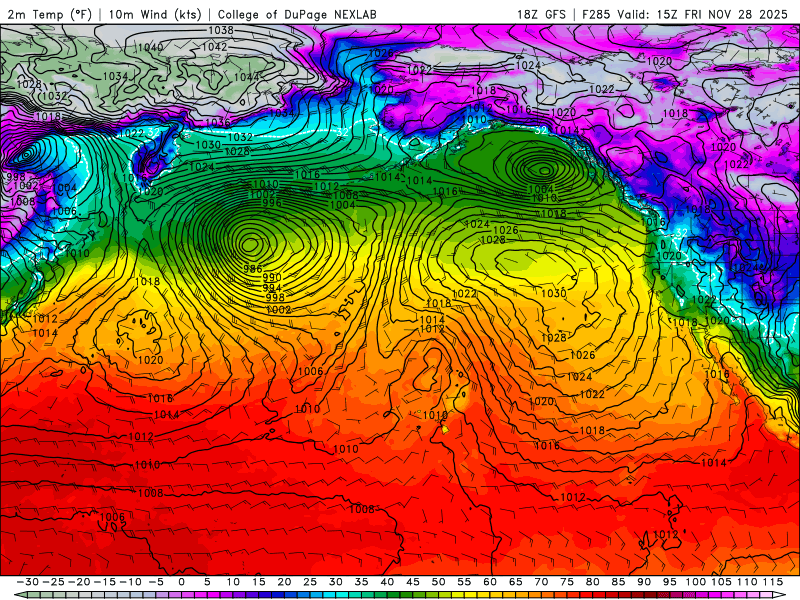800x600 pixels.
Task: Select the 994 isobar label
Action: tap(272, 288)
